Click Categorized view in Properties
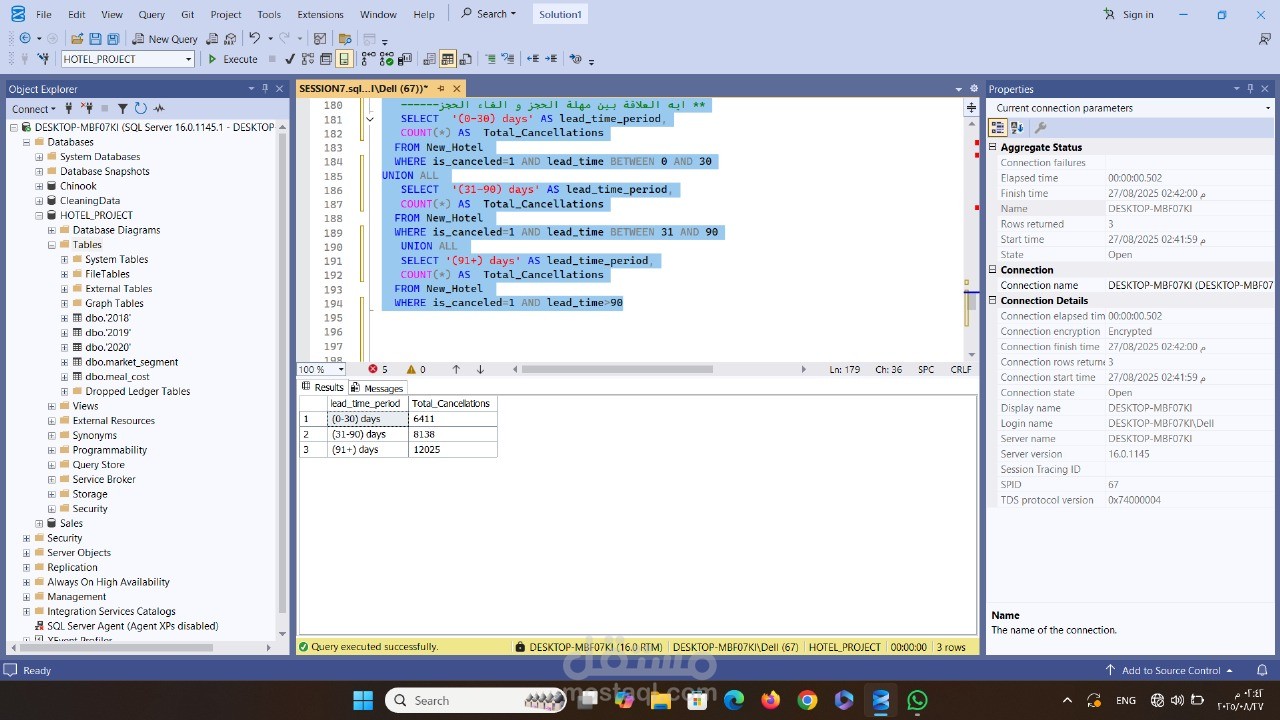 [997, 127]
